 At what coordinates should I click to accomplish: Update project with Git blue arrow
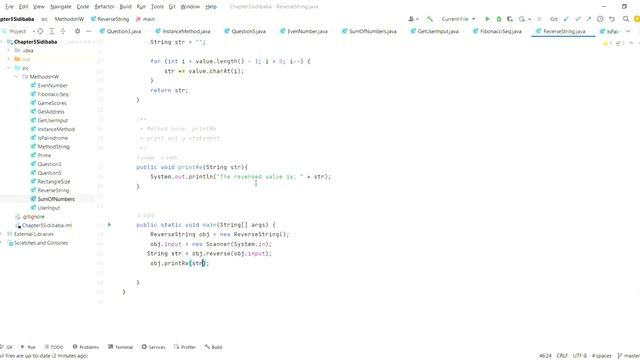click(x=566, y=19)
